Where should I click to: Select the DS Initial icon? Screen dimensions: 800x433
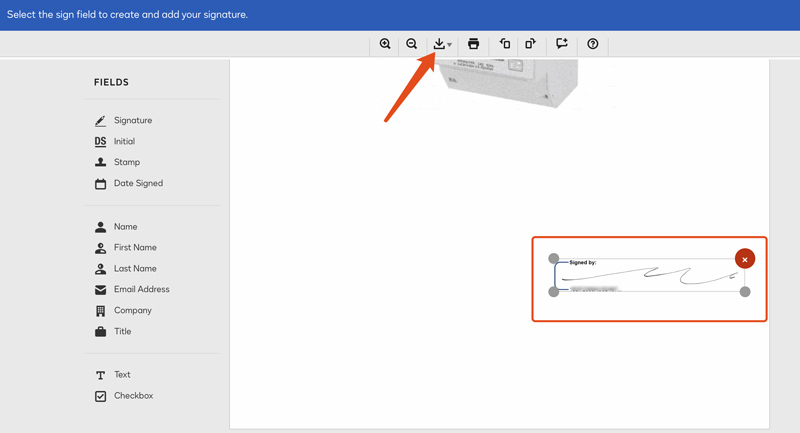pyautogui.click(x=101, y=142)
